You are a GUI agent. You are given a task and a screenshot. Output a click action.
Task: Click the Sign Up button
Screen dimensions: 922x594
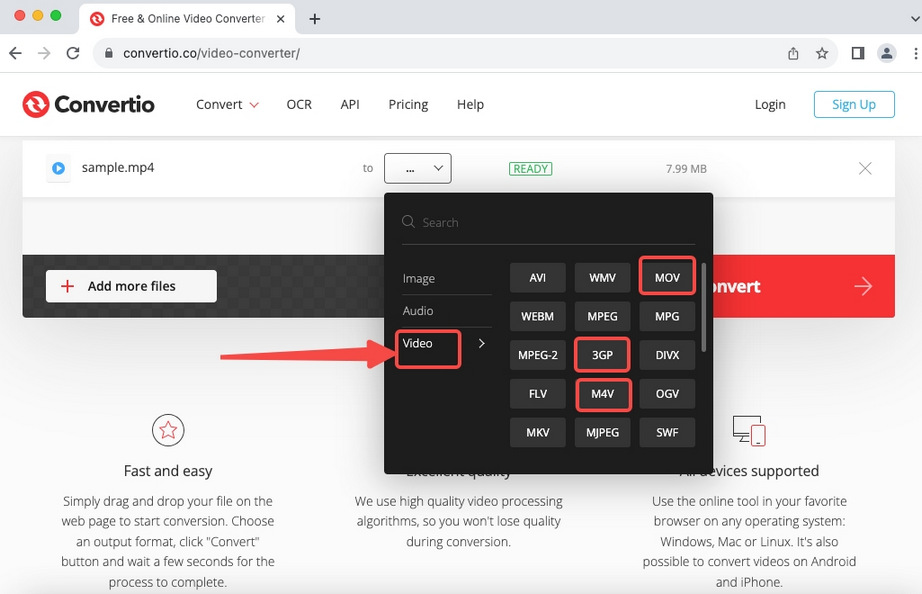click(854, 104)
